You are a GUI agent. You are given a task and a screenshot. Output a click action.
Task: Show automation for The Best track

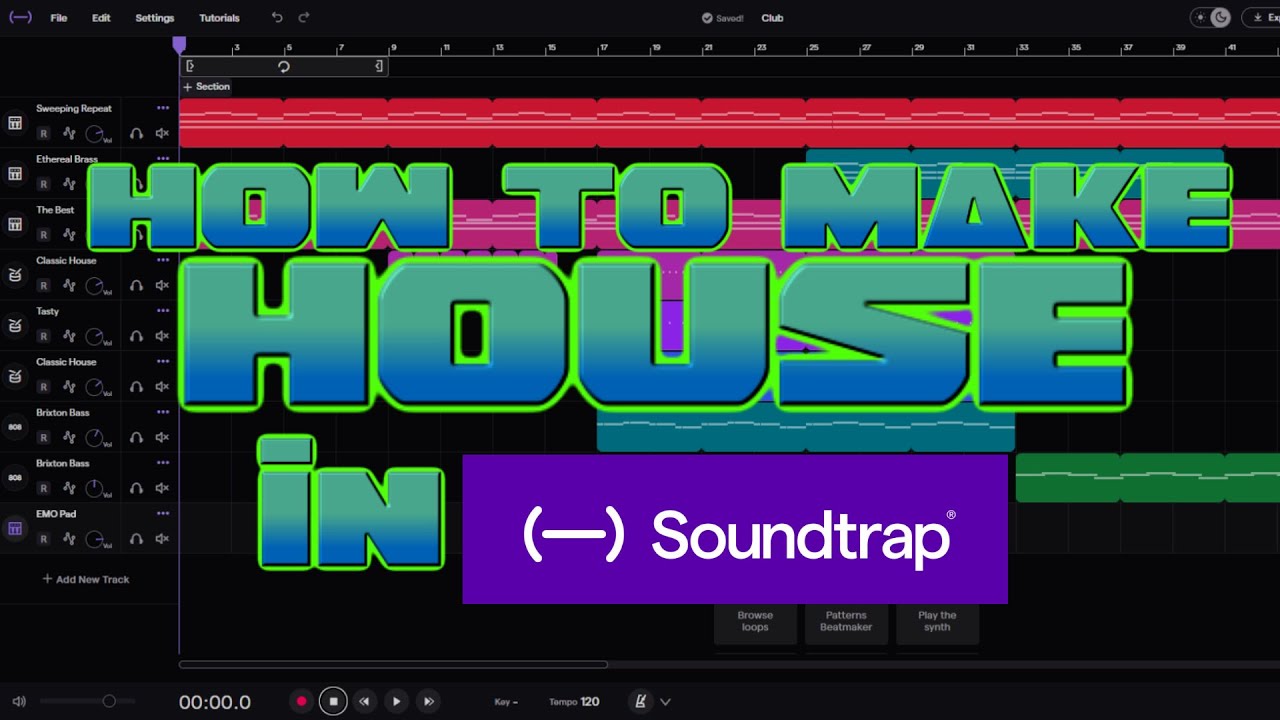[69, 235]
